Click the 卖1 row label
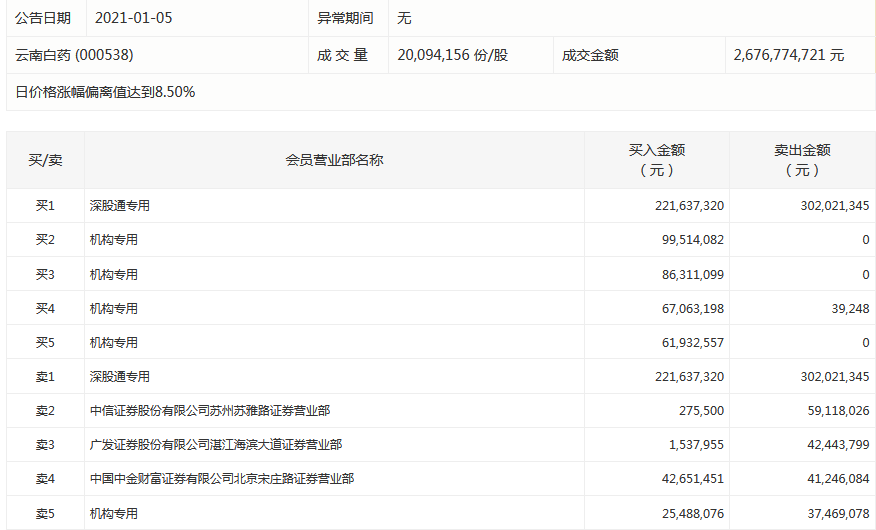The image size is (876, 530). coord(45,377)
